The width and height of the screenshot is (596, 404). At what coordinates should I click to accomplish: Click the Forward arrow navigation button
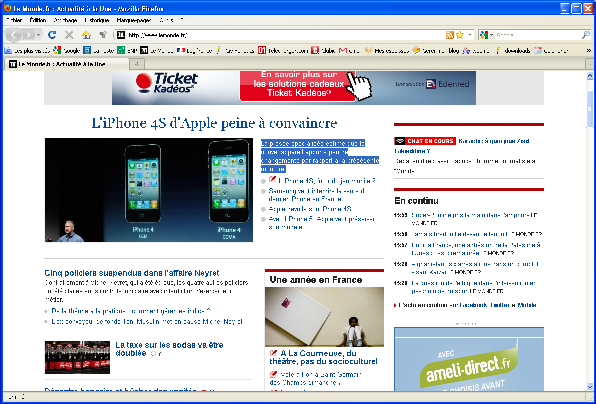pyautogui.click(x=29, y=35)
